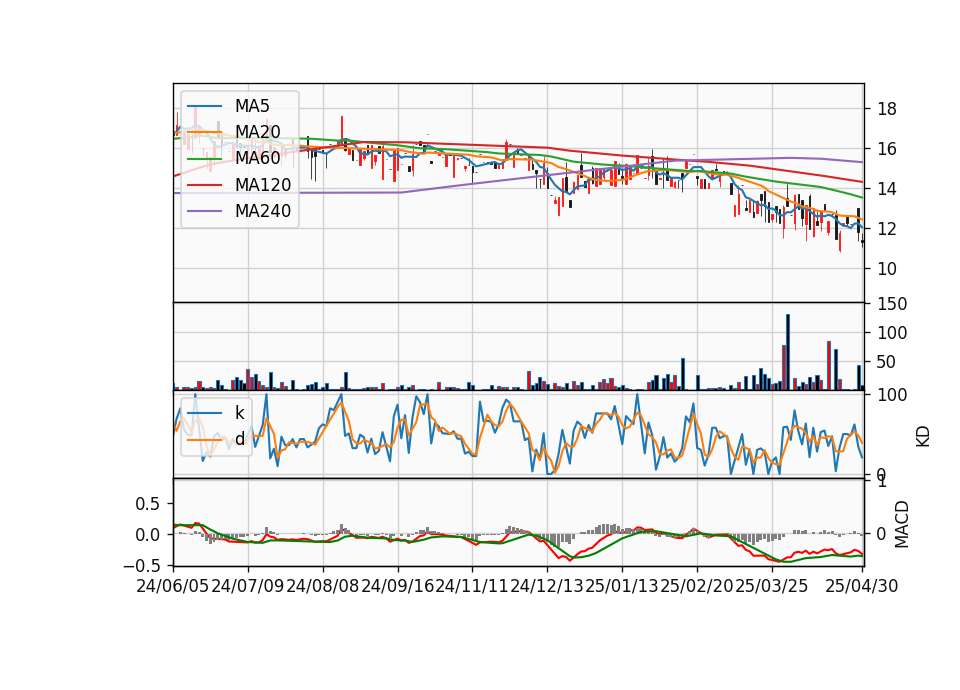Click the price axis value 16
The image size is (960, 690).
[887, 149]
